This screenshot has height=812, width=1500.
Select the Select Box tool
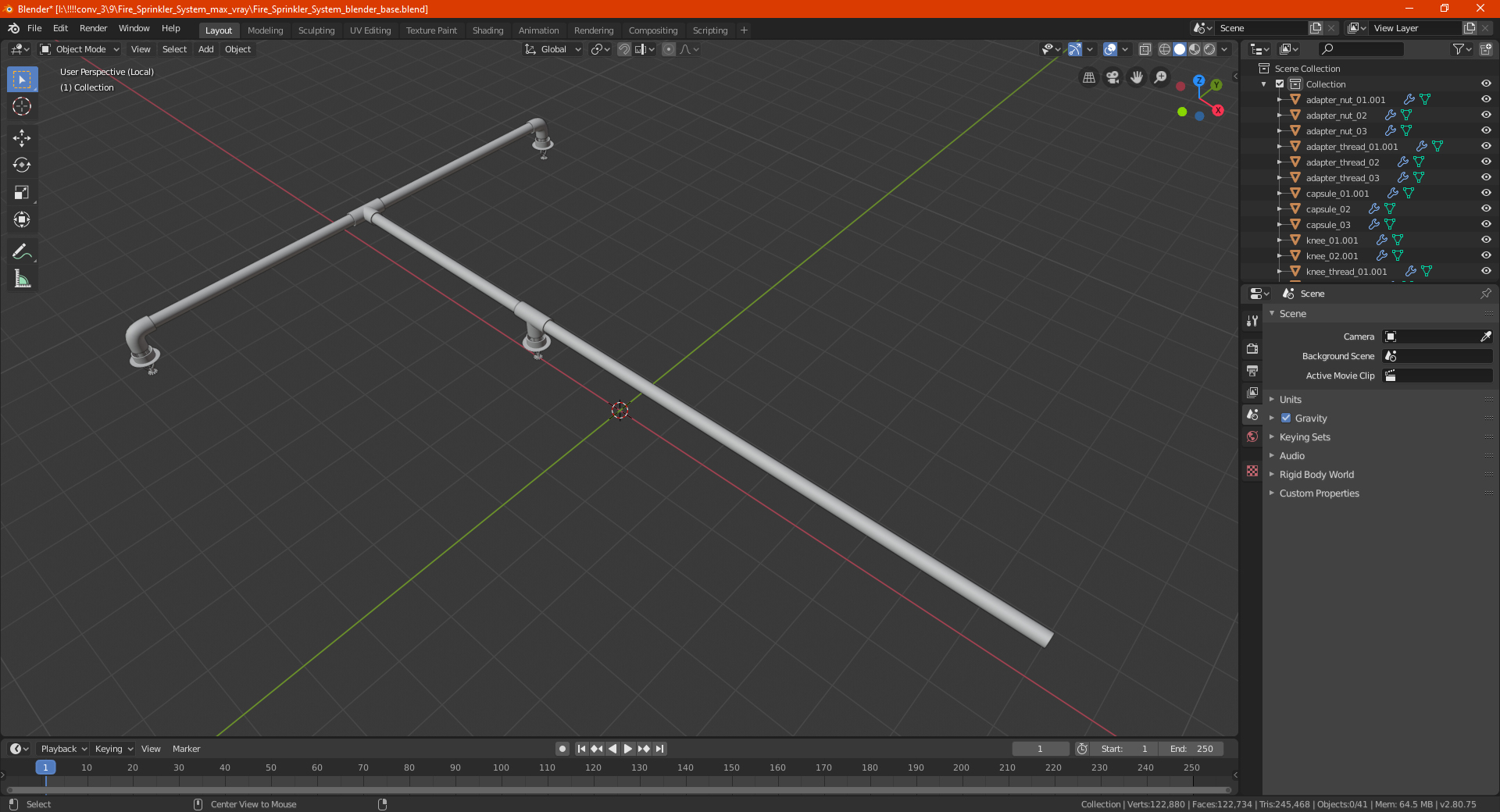point(22,80)
